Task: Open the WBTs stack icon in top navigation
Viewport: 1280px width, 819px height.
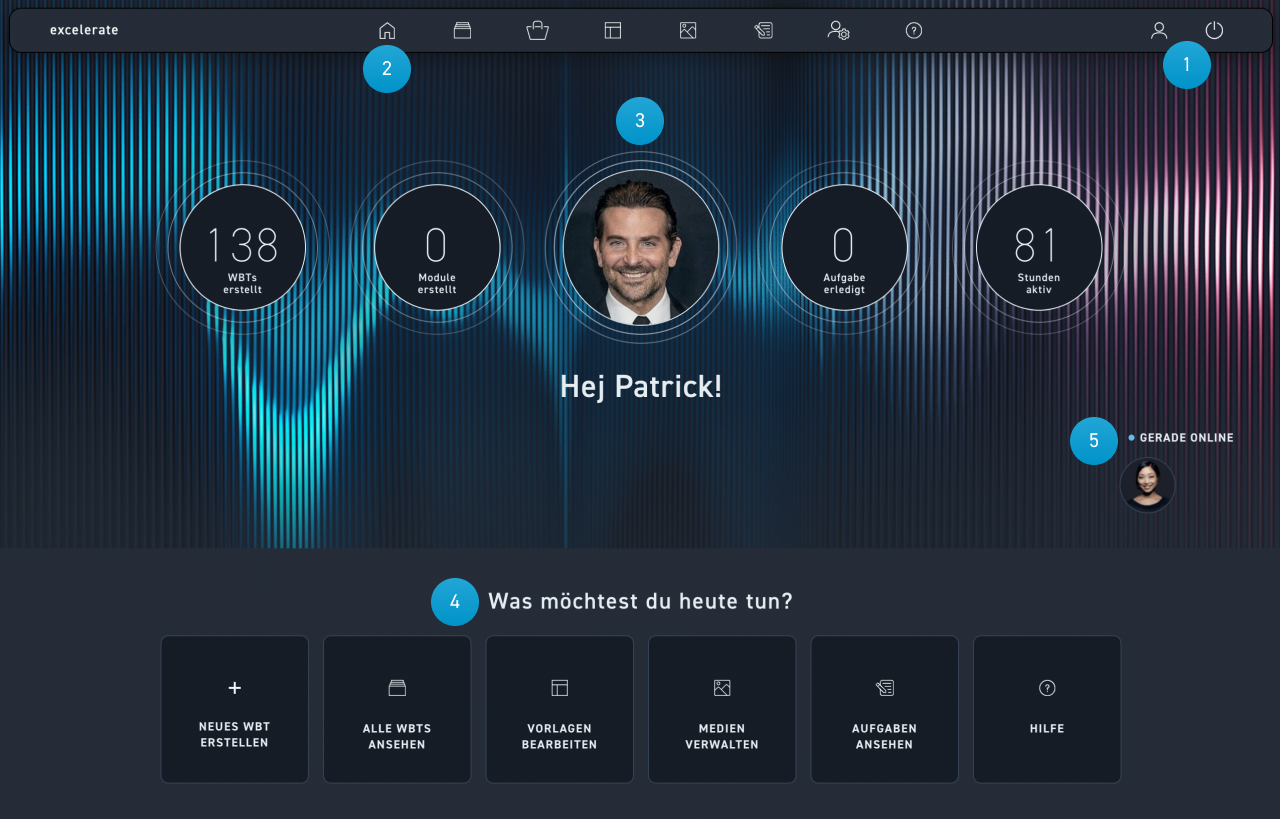Action: click(462, 30)
